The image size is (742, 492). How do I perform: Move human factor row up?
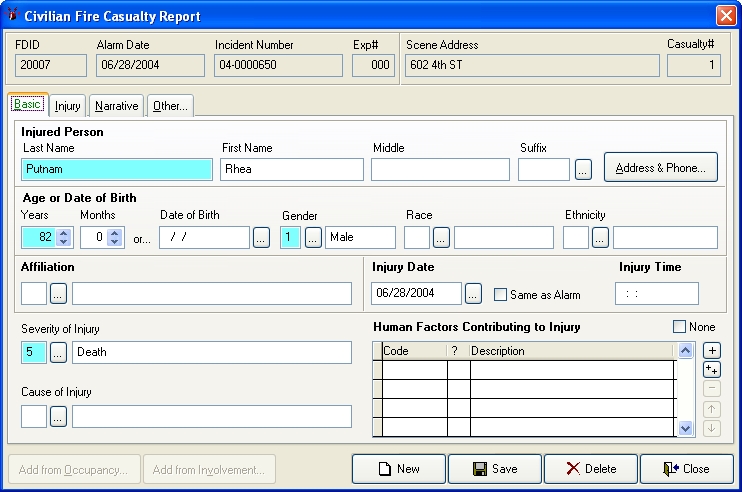712,409
